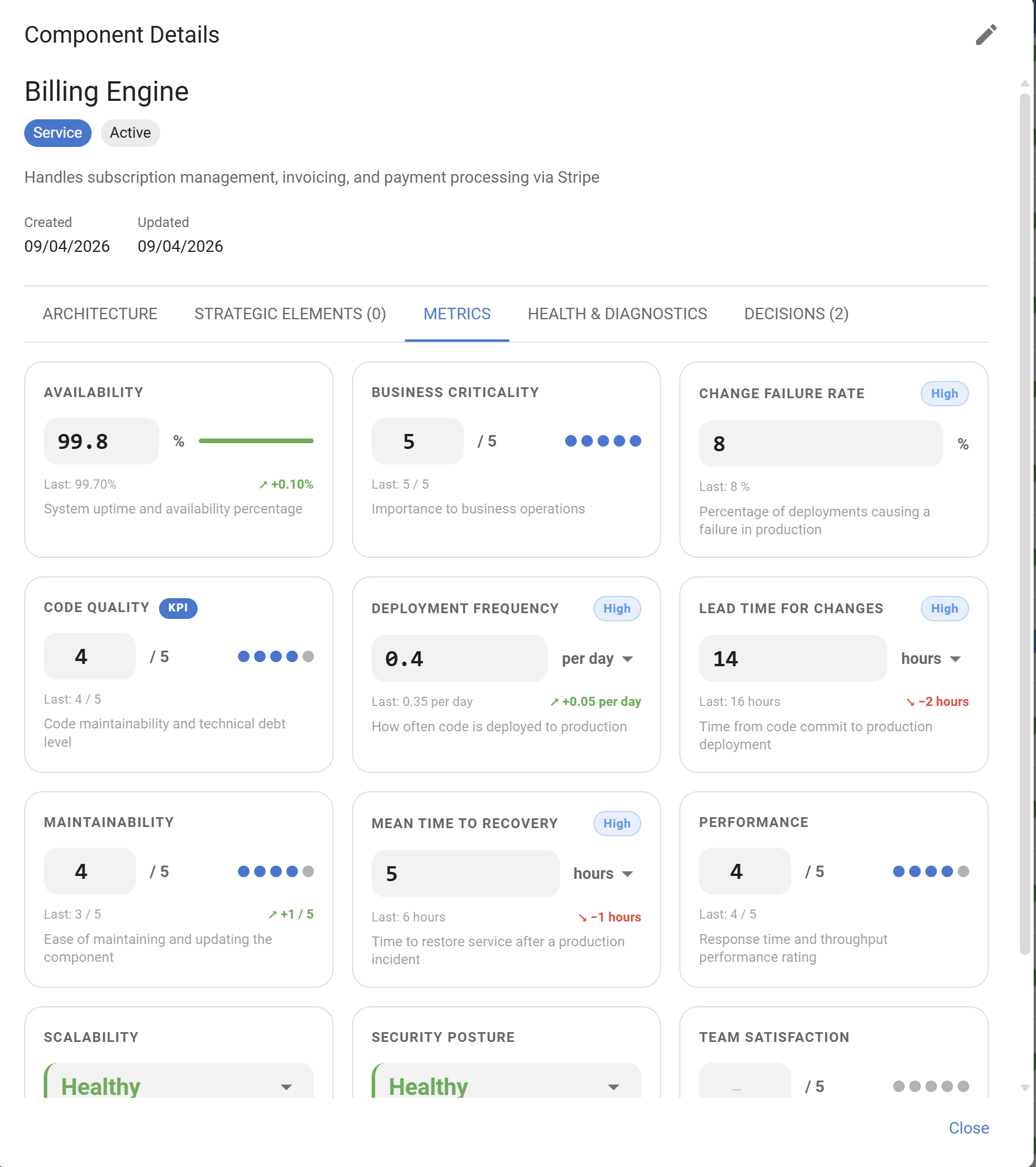This screenshot has height=1167, width=1036.
Task: Open the Scalability Healthy dropdown
Action: coord(179,1082)
